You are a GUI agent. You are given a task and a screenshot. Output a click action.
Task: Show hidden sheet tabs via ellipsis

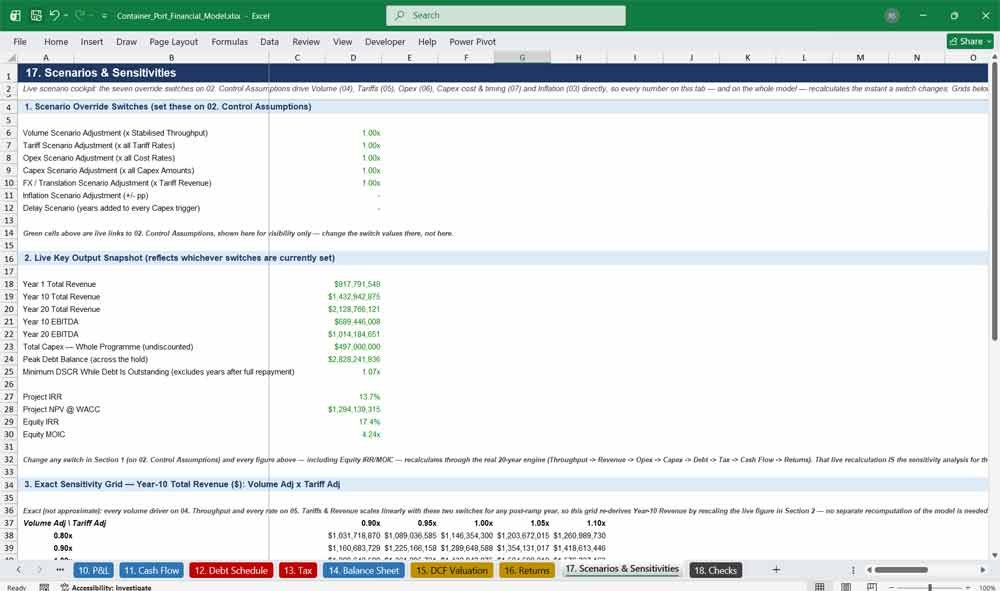pyautogui.click(x=60, y=570)
